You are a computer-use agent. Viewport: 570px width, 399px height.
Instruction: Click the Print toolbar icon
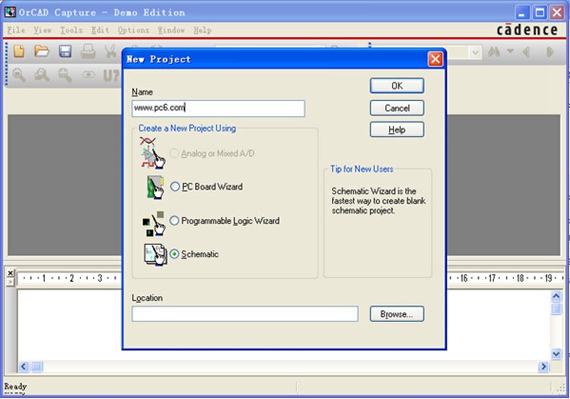pyautogui.click(x=88, y=51)
